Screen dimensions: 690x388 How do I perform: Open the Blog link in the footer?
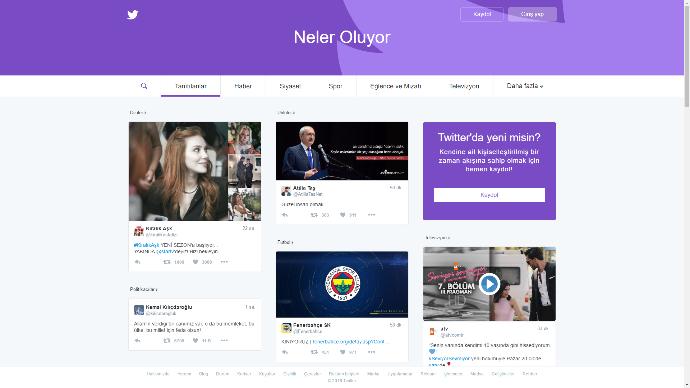pyautogui.click(x=203, y=373)
